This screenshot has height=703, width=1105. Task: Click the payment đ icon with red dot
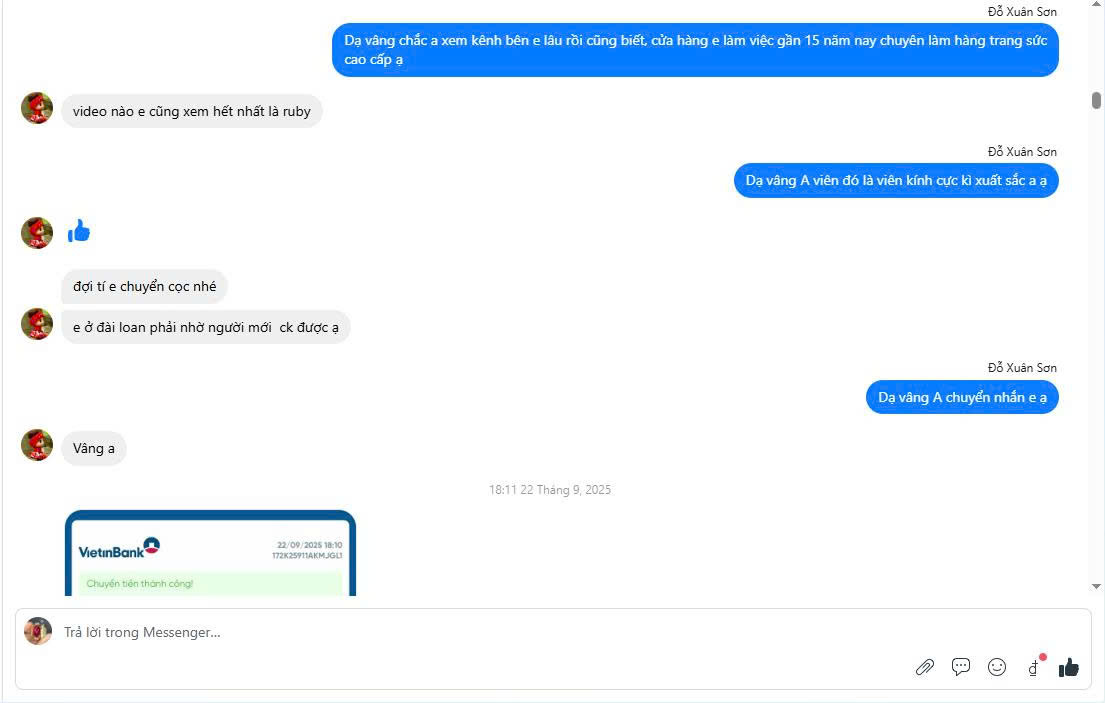pyautogui.click(x=1035, y=666)
